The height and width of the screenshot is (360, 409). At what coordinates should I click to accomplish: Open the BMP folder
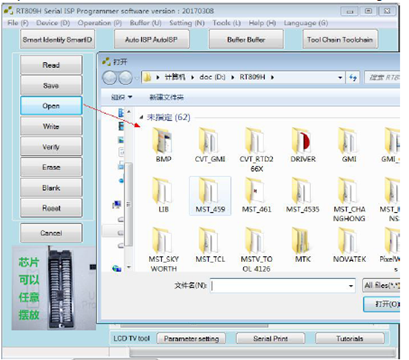(x=163, y=145)
